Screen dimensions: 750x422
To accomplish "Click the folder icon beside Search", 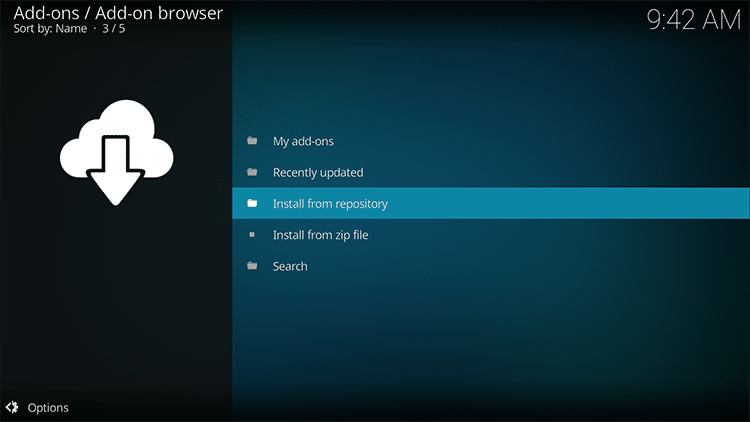I will coord(252,266).
